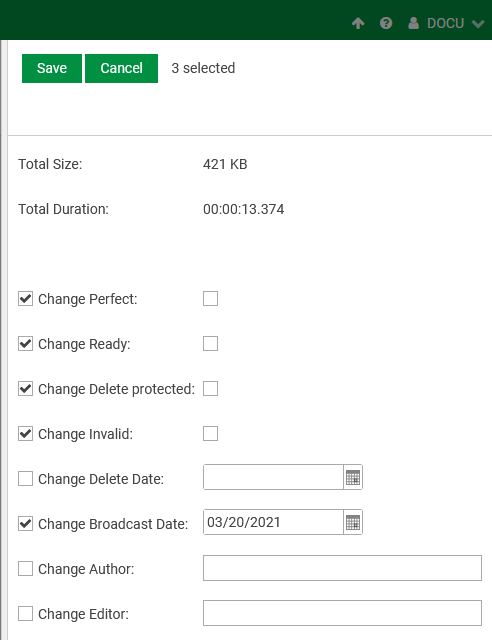
Task: Open the DOCU account menu
Action: click(445, 23)
